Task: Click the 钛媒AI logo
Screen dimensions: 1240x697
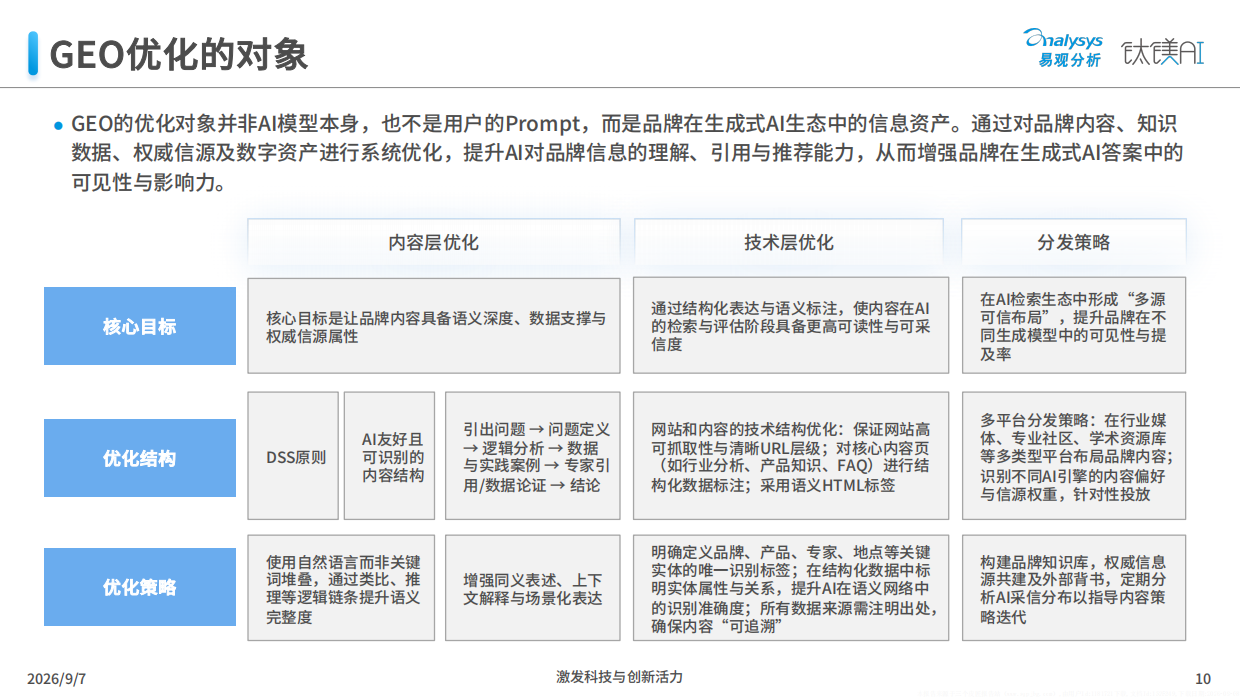Action: pyautogui.click(x=1162, y=51)
